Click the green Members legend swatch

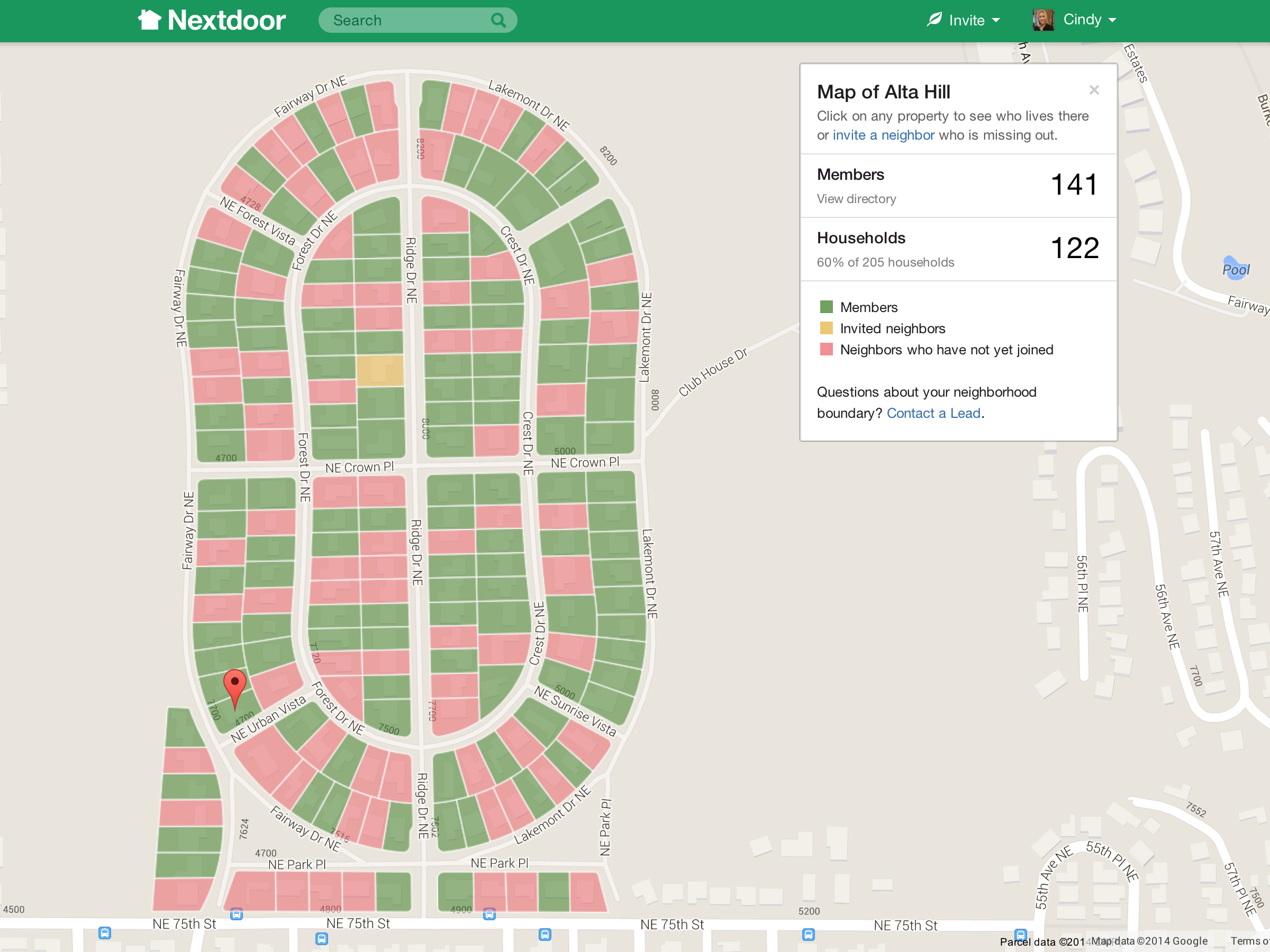[x=826, y=307]
